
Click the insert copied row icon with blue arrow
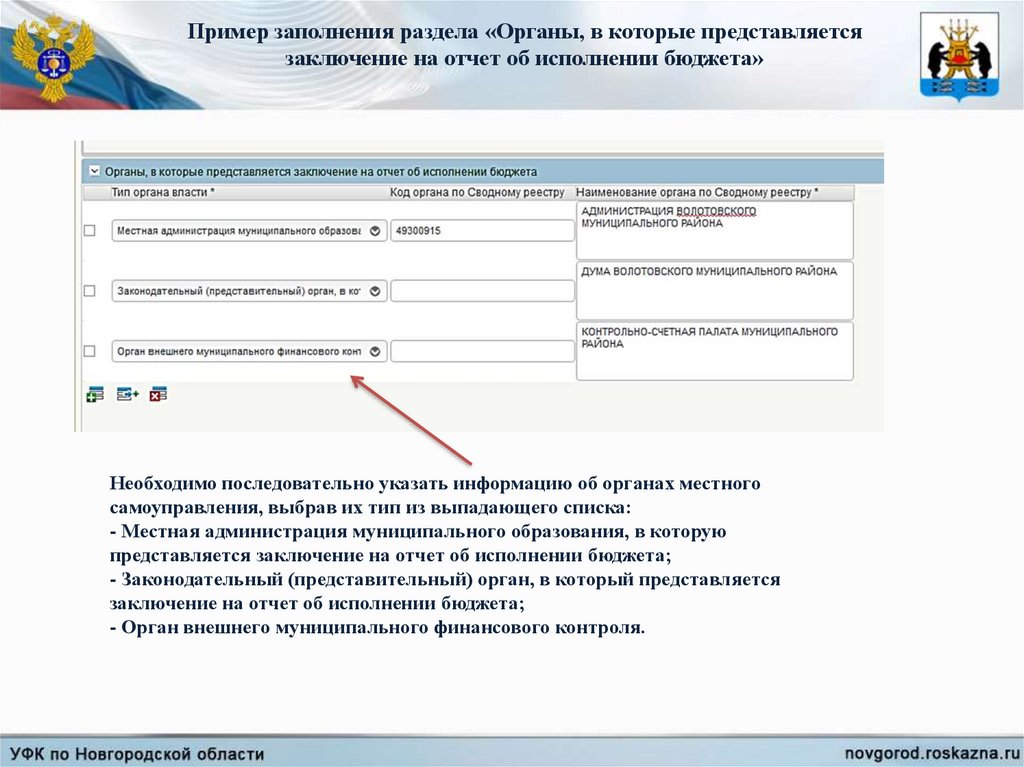point(127,394)
